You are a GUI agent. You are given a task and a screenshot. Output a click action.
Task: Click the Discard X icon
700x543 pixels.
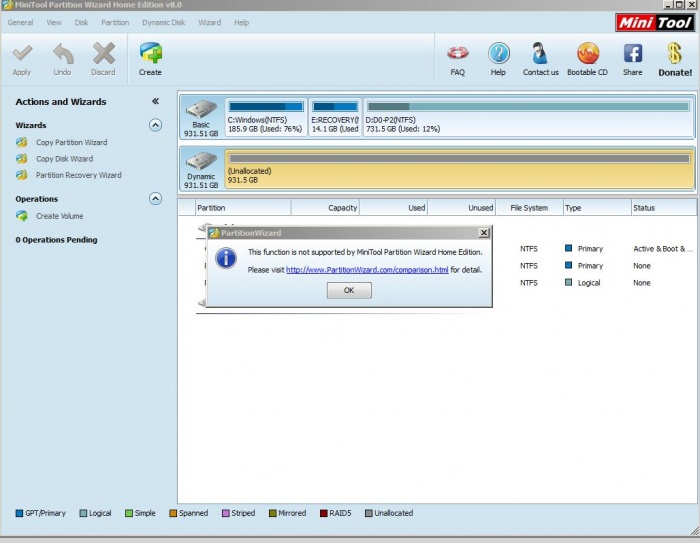tap(104, 54)
